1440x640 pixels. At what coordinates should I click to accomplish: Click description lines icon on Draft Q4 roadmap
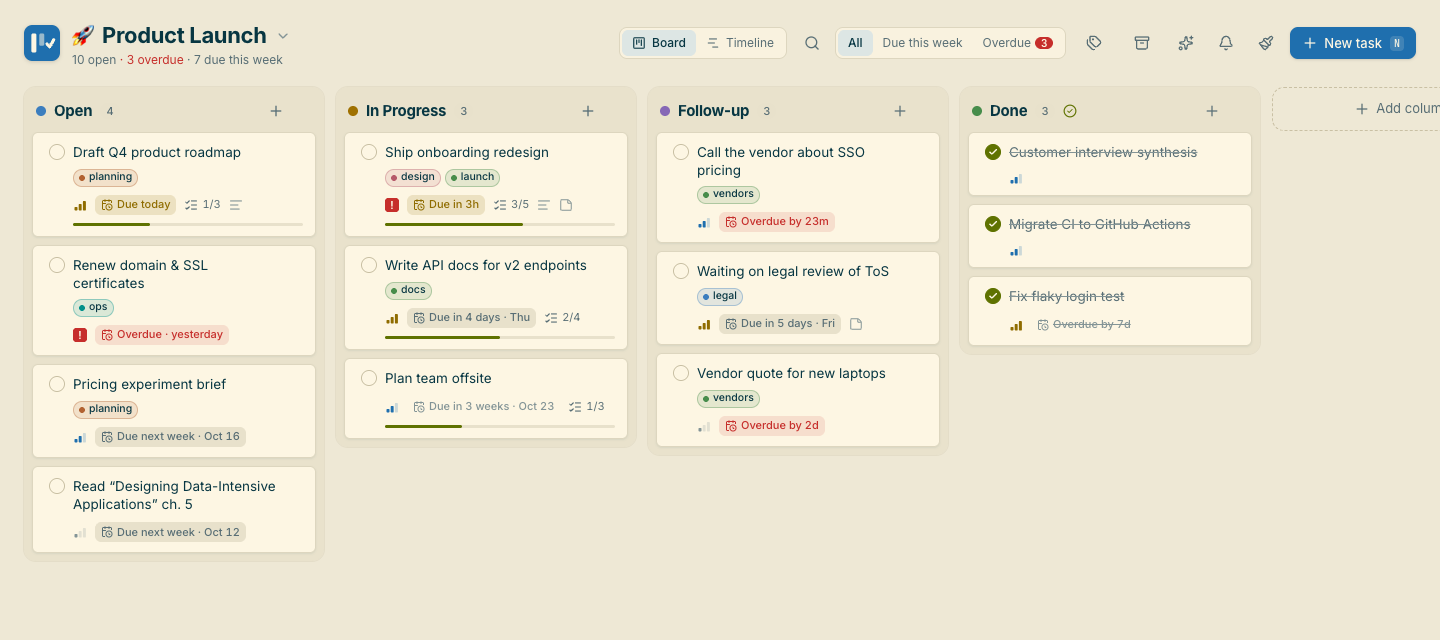236,205
